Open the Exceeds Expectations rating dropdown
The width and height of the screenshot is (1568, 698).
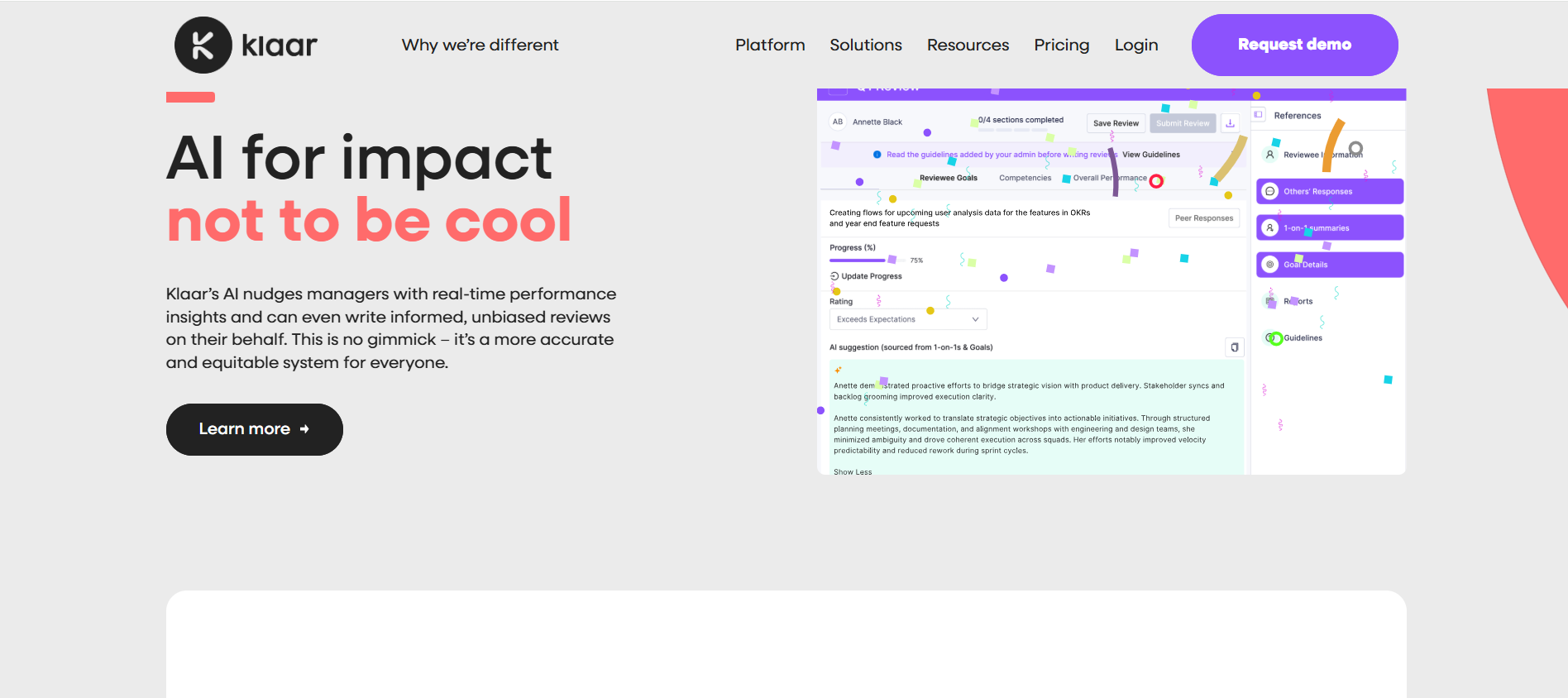(x=907, y=319)
